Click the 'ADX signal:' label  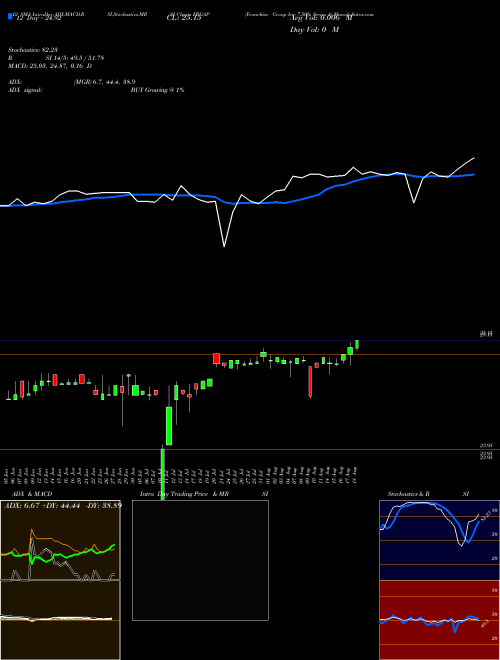(25, 90)
